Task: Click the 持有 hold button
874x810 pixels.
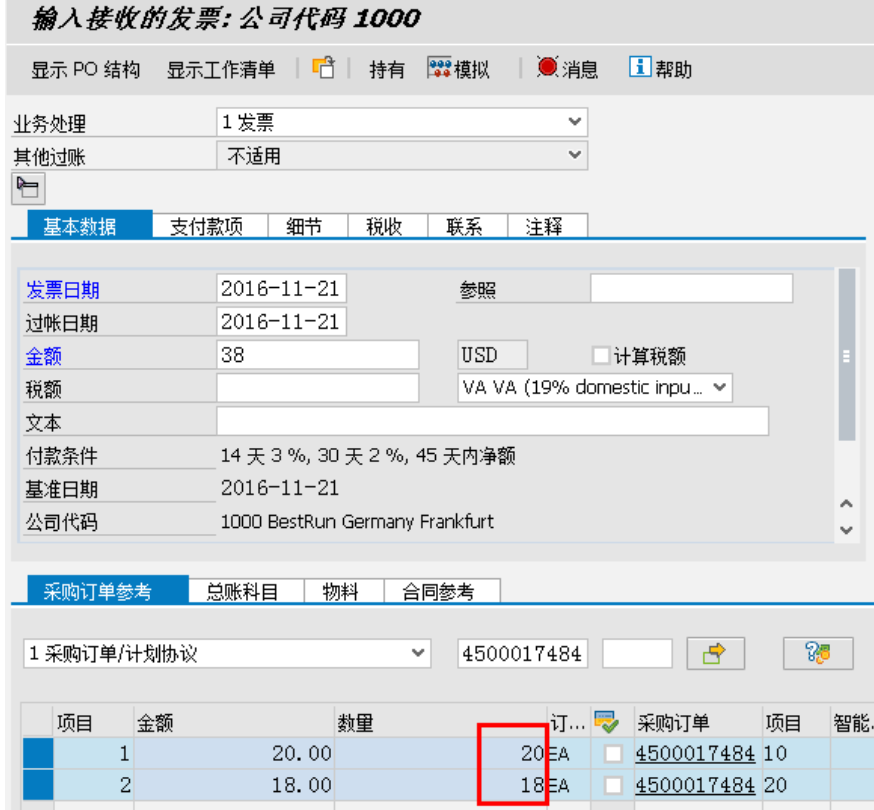Action: (386, 70)
